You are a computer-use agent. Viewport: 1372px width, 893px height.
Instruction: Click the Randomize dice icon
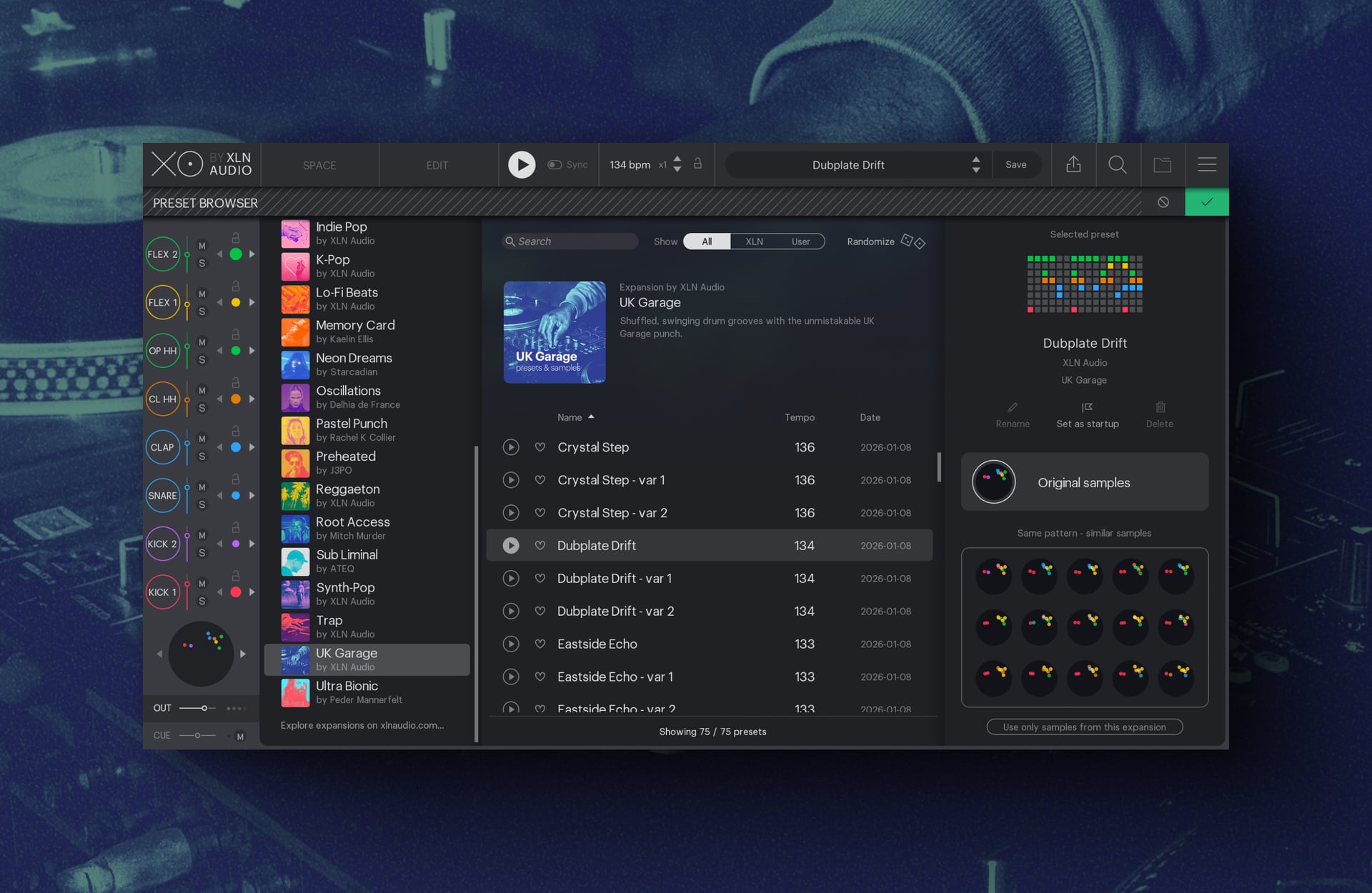tap(913, 241)
